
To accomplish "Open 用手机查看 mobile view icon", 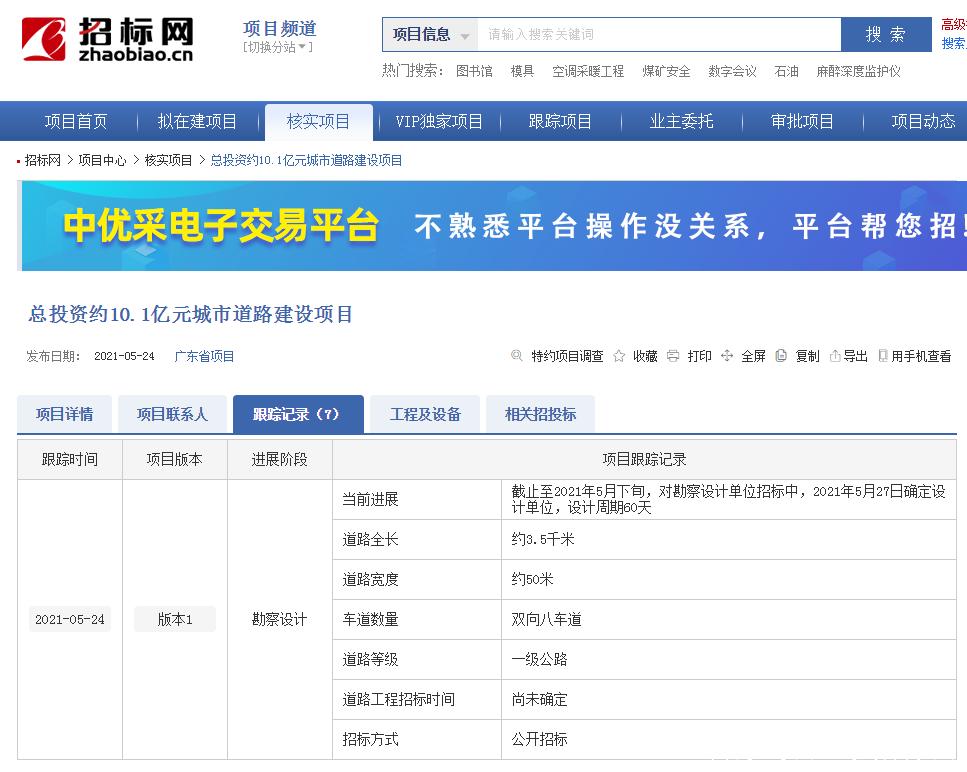I will click(x=885, y=356).
